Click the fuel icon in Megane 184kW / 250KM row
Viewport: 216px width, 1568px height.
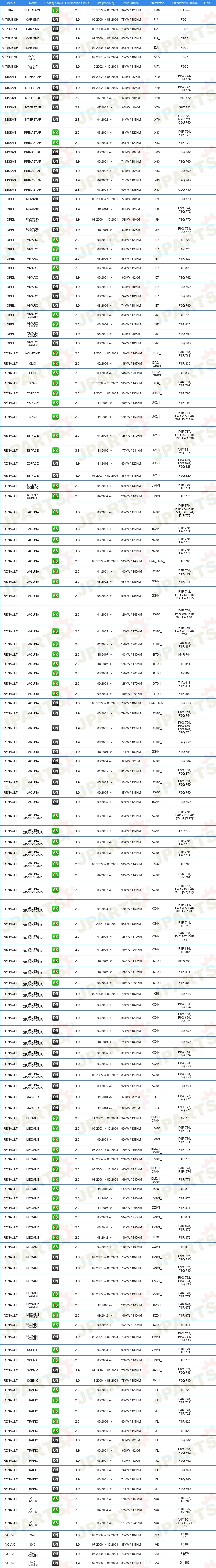tap(55, 1217)
